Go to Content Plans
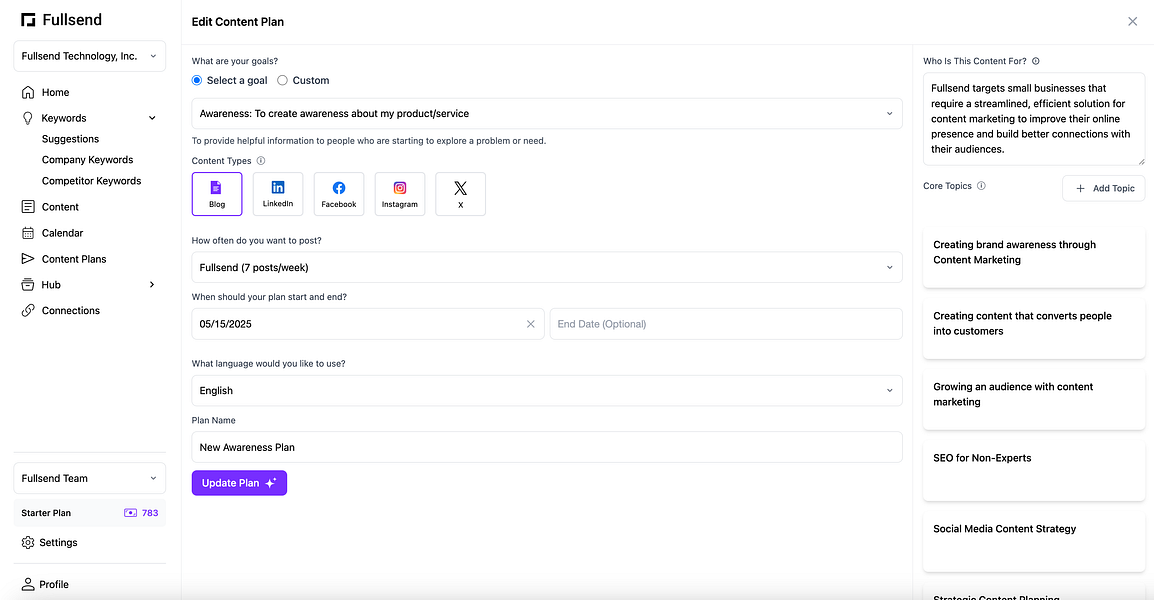Viewport: 1154px width, 600px height. point(74,258)
